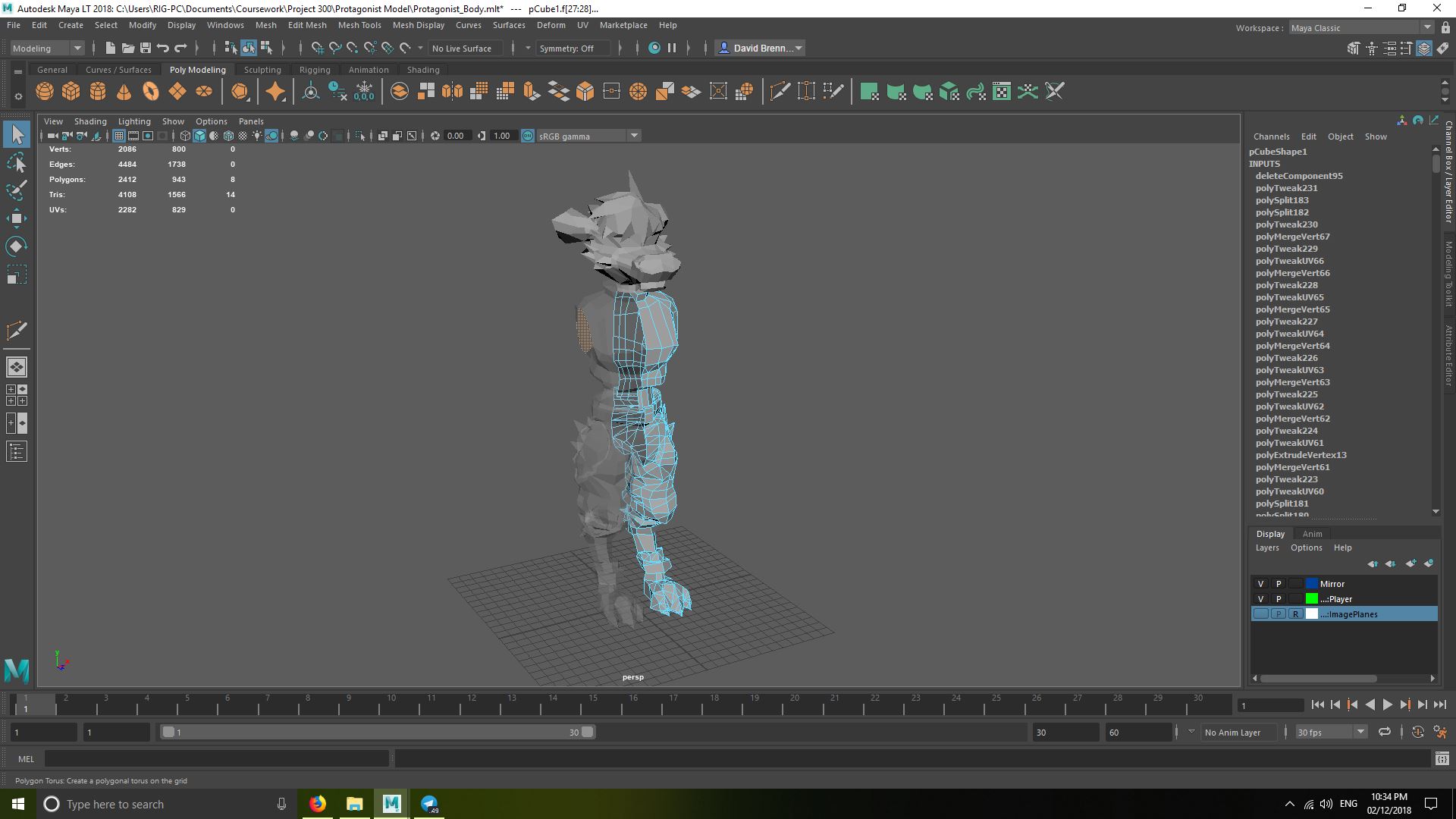Click the ImagePlanes layer white color swatch
The width and height of the screenshot is (1456, 819).
click(x=1312, y=614)
